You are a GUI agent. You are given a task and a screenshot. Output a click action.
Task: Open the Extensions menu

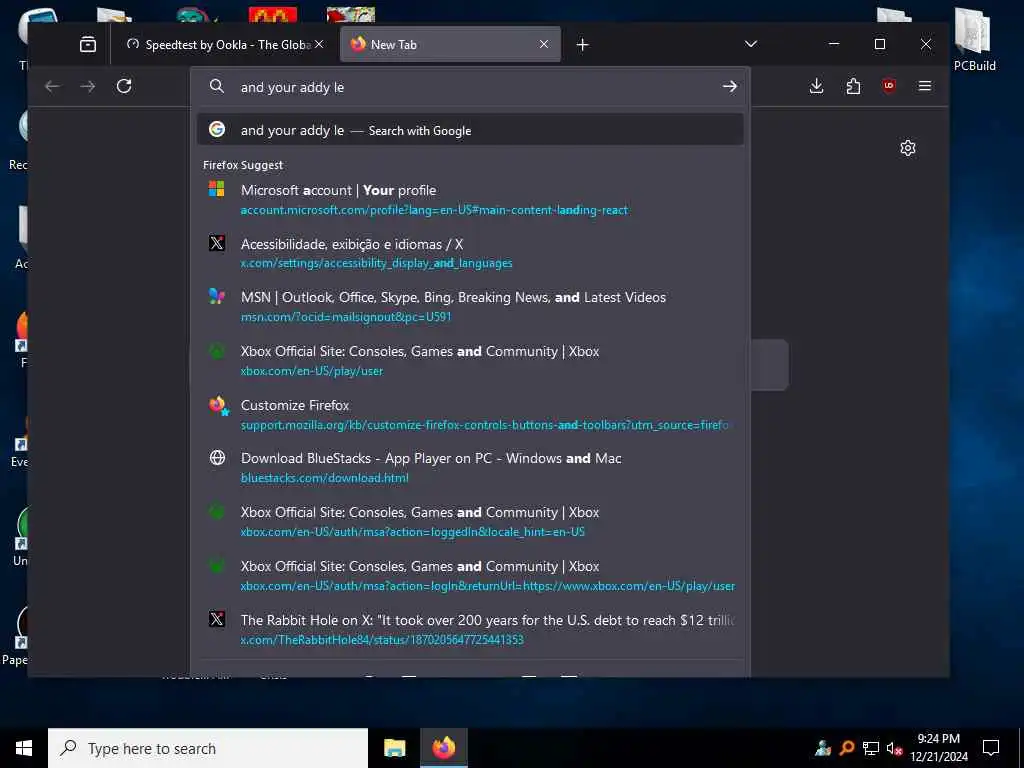coord(853,86)
